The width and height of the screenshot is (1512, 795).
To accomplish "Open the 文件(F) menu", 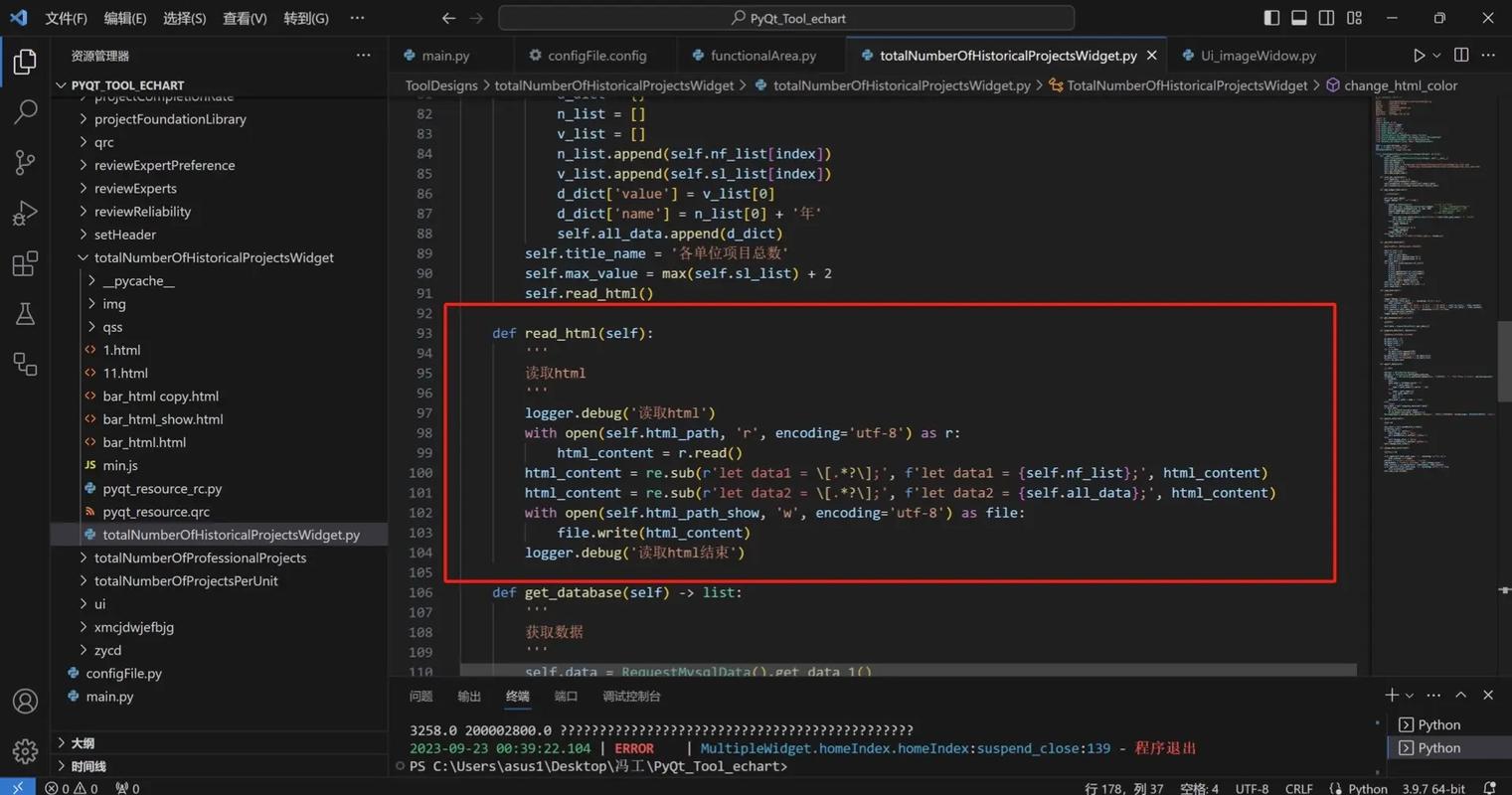I will (x=67, y=17).
